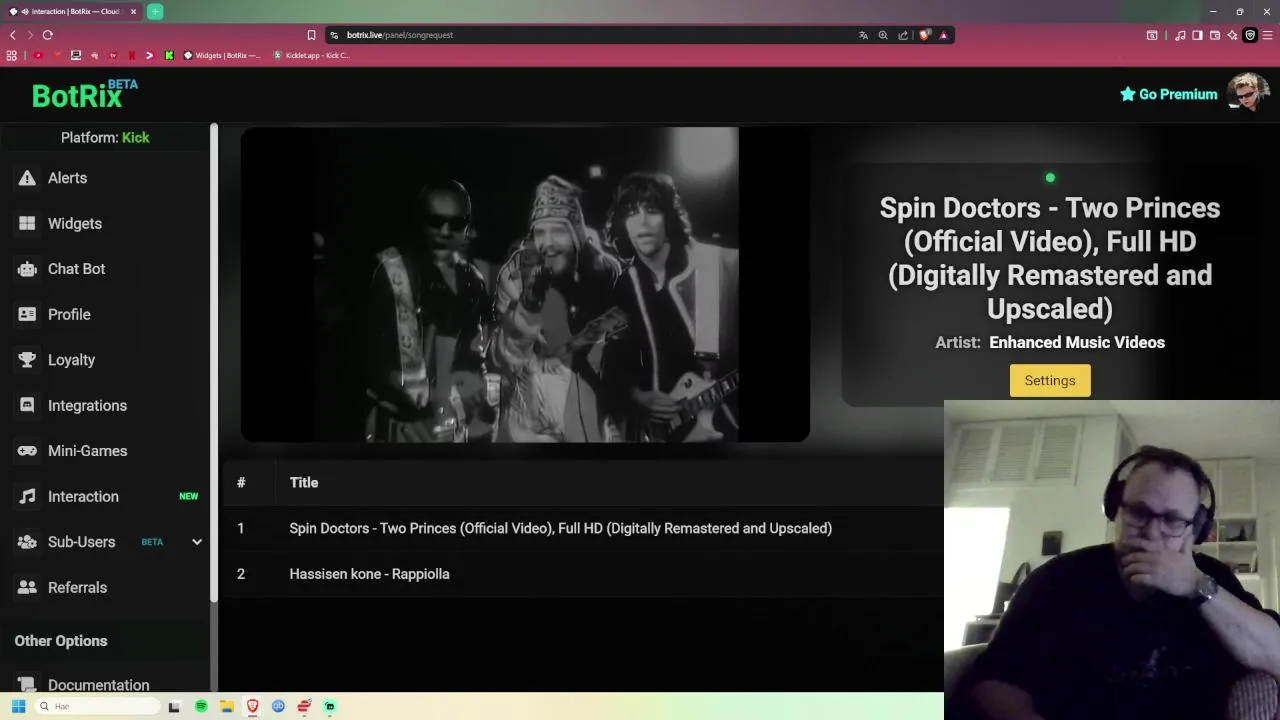Select Hassisen kone - Rappiolla row
The width and height of the screenshot is (1280, 720).
point(582,574)
